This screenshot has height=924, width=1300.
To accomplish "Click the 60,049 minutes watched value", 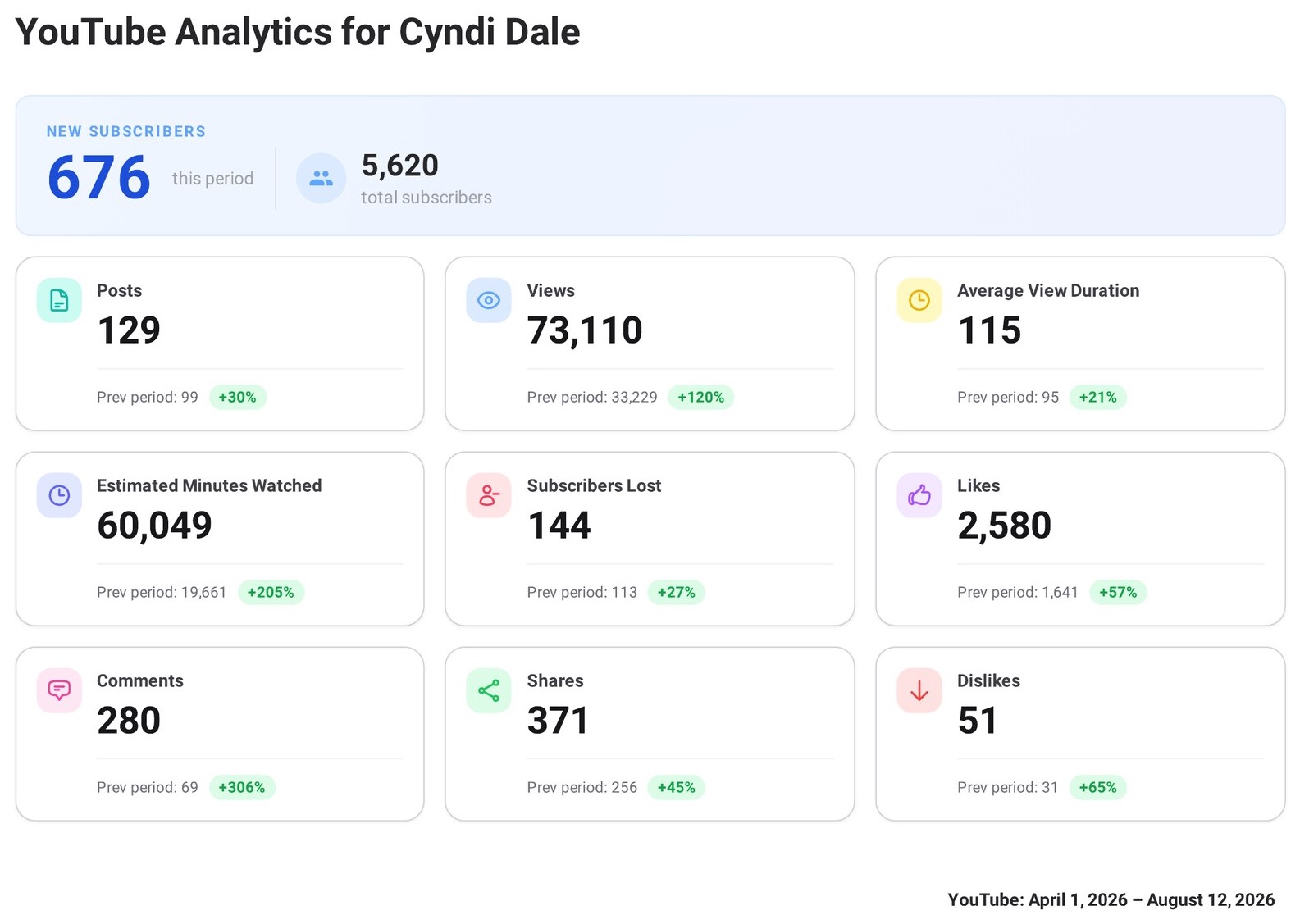I will pyautogui.click(x=154, y=526).
